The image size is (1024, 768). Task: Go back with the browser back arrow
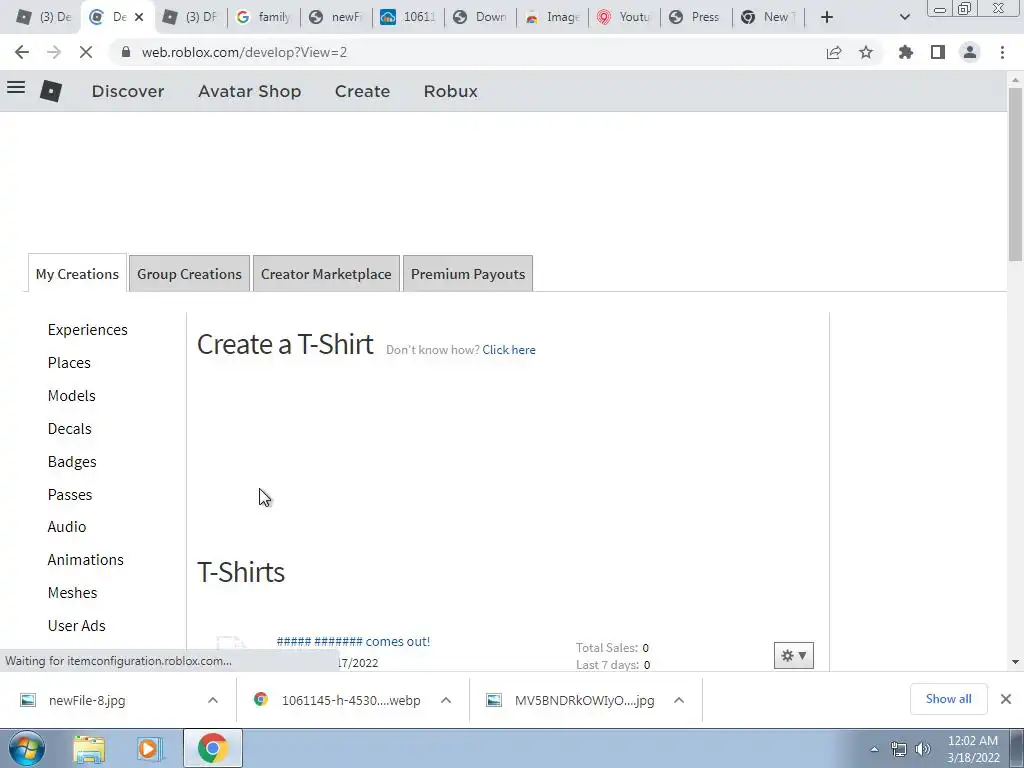click(22, 52)
